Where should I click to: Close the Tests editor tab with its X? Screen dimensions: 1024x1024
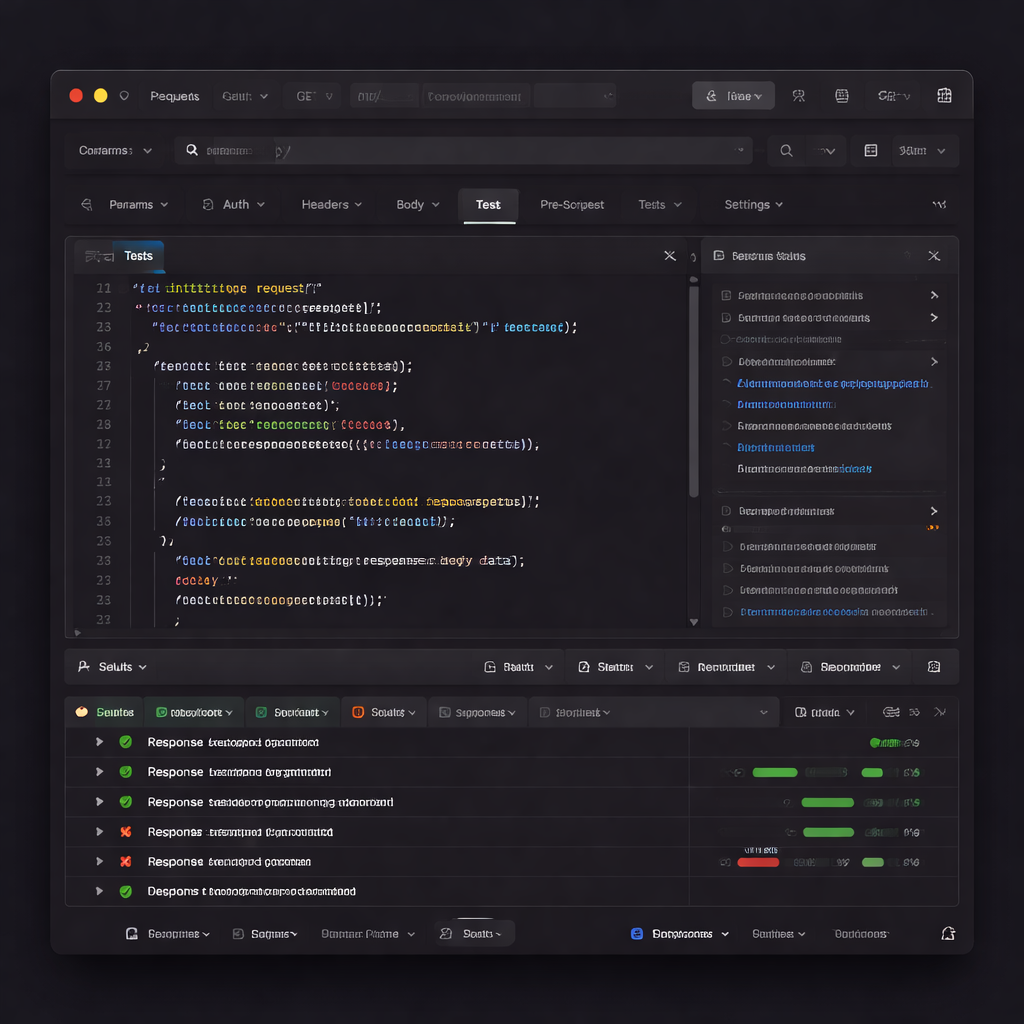pyautogui.click(x=670, y=256)
